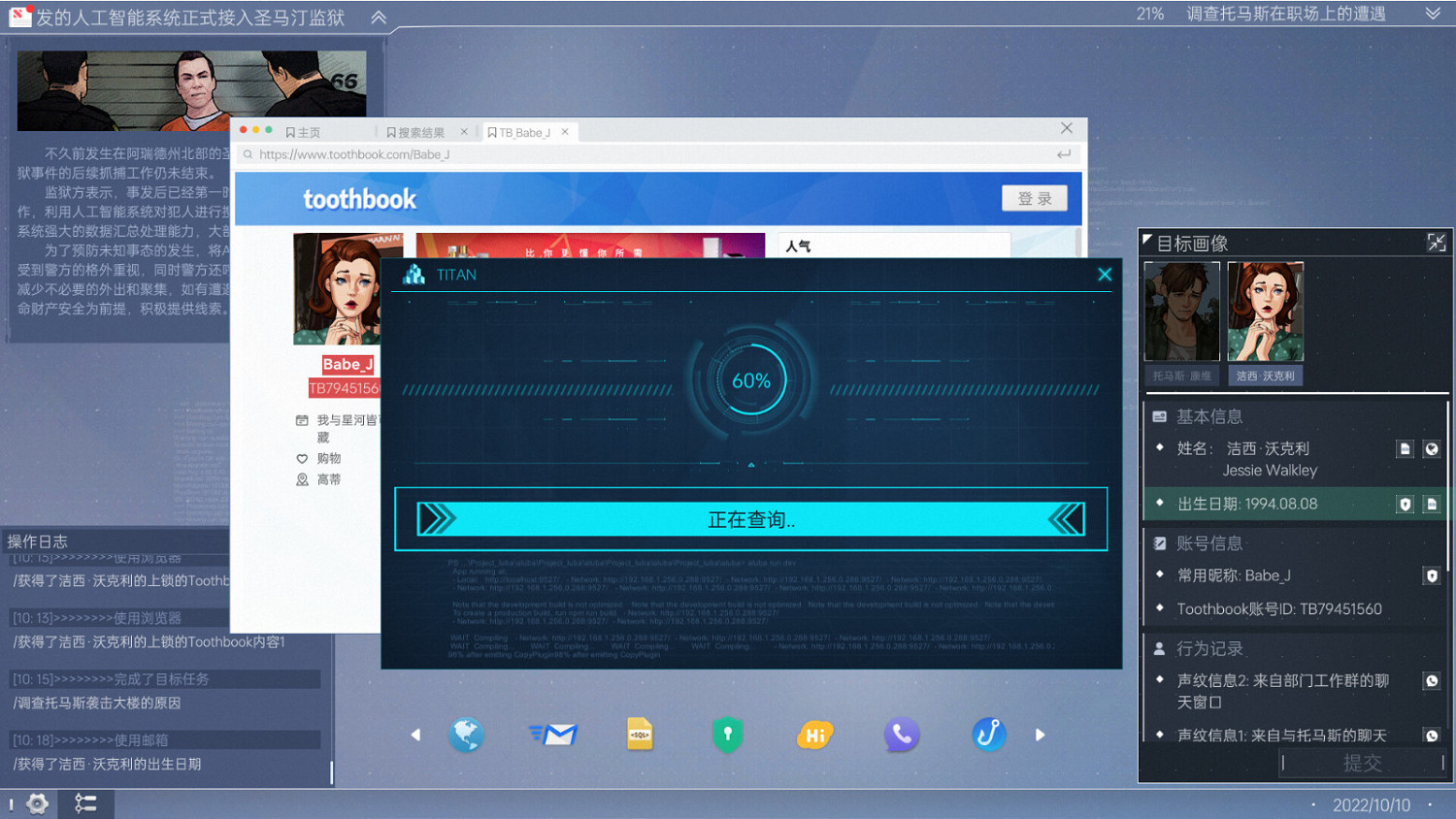Launch the orange Hi chat app

point(814,735)
